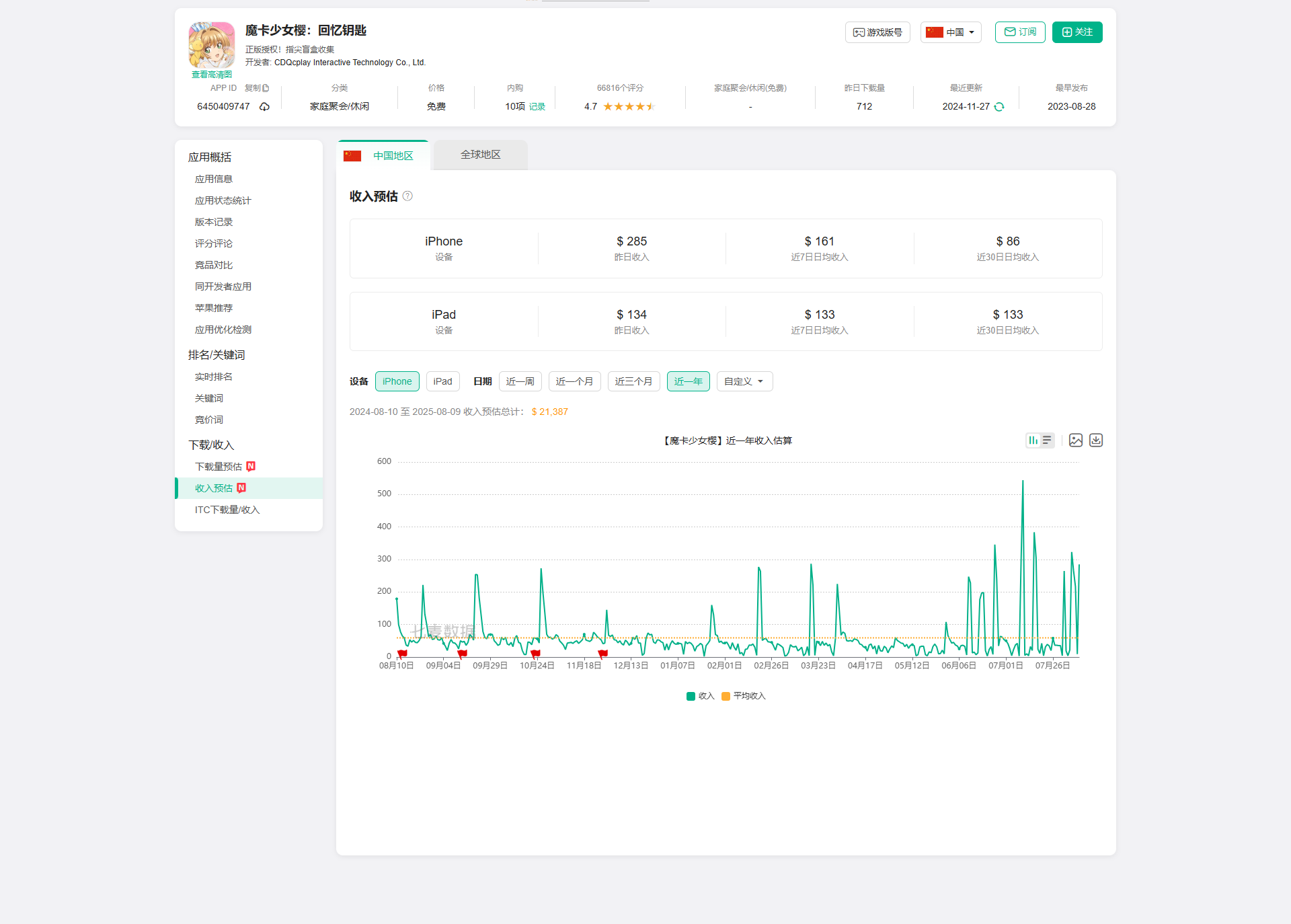Open 竞品对比 in sidebar
This screenshot has width=1291, height=924.
pyautogui.click(x=214, y=265)
